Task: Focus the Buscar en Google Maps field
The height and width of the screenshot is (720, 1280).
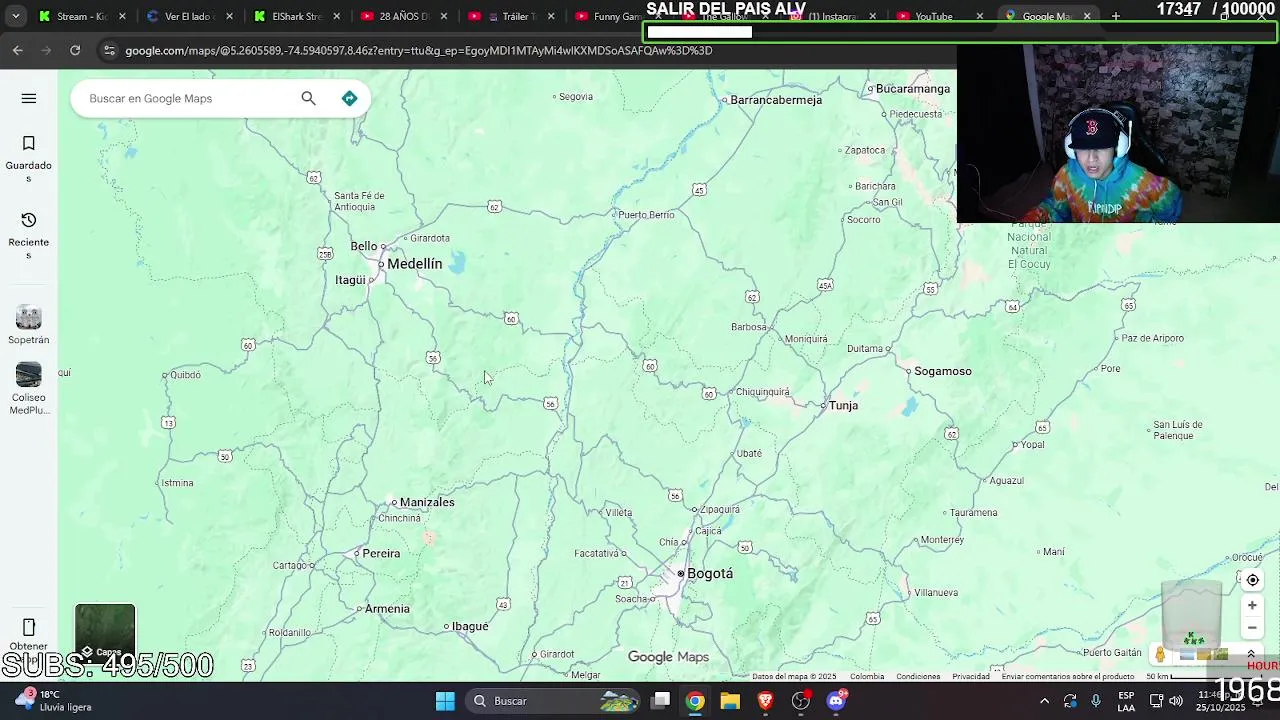Action: [x=190, y=98]
